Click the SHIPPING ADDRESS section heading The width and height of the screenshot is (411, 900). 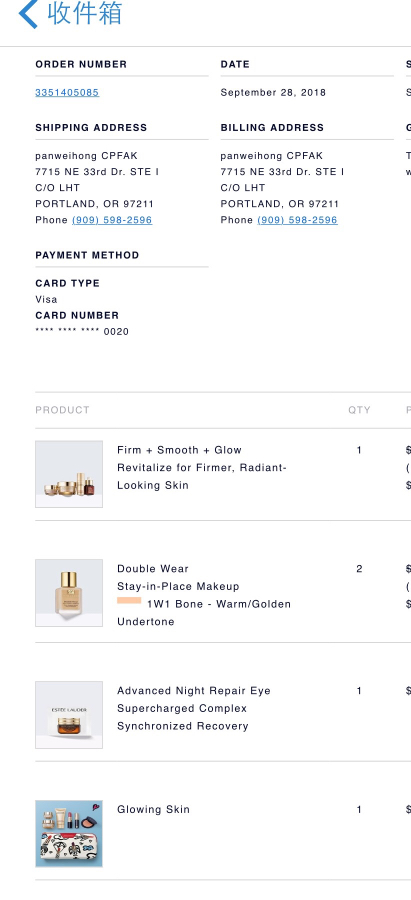[91, 127]
